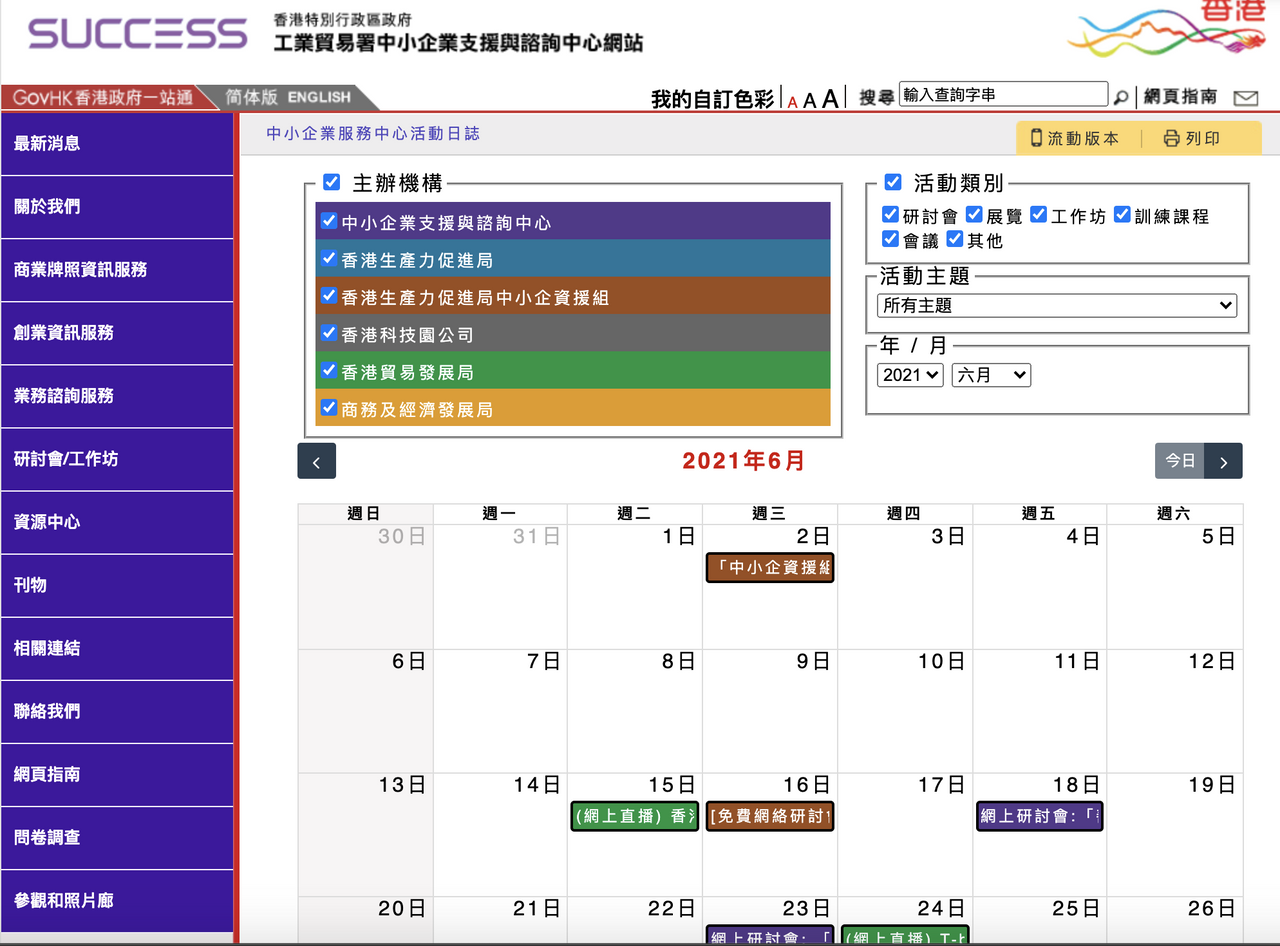
Task: Open the 活動主題 所有主題 dropdown
Action: point(1056,306)
